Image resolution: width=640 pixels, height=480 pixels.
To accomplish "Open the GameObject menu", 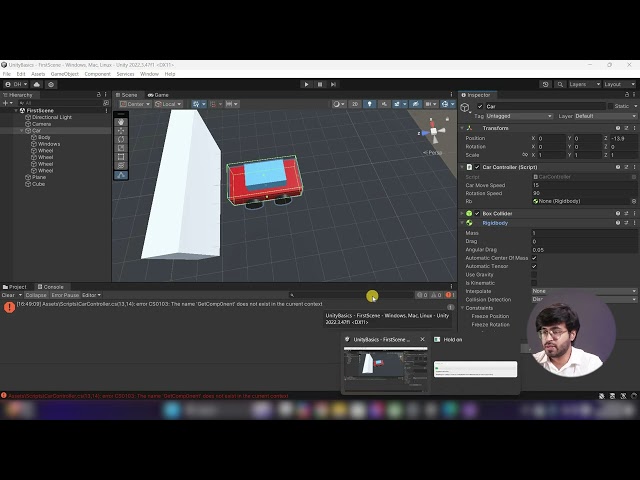I will [64, 74].
